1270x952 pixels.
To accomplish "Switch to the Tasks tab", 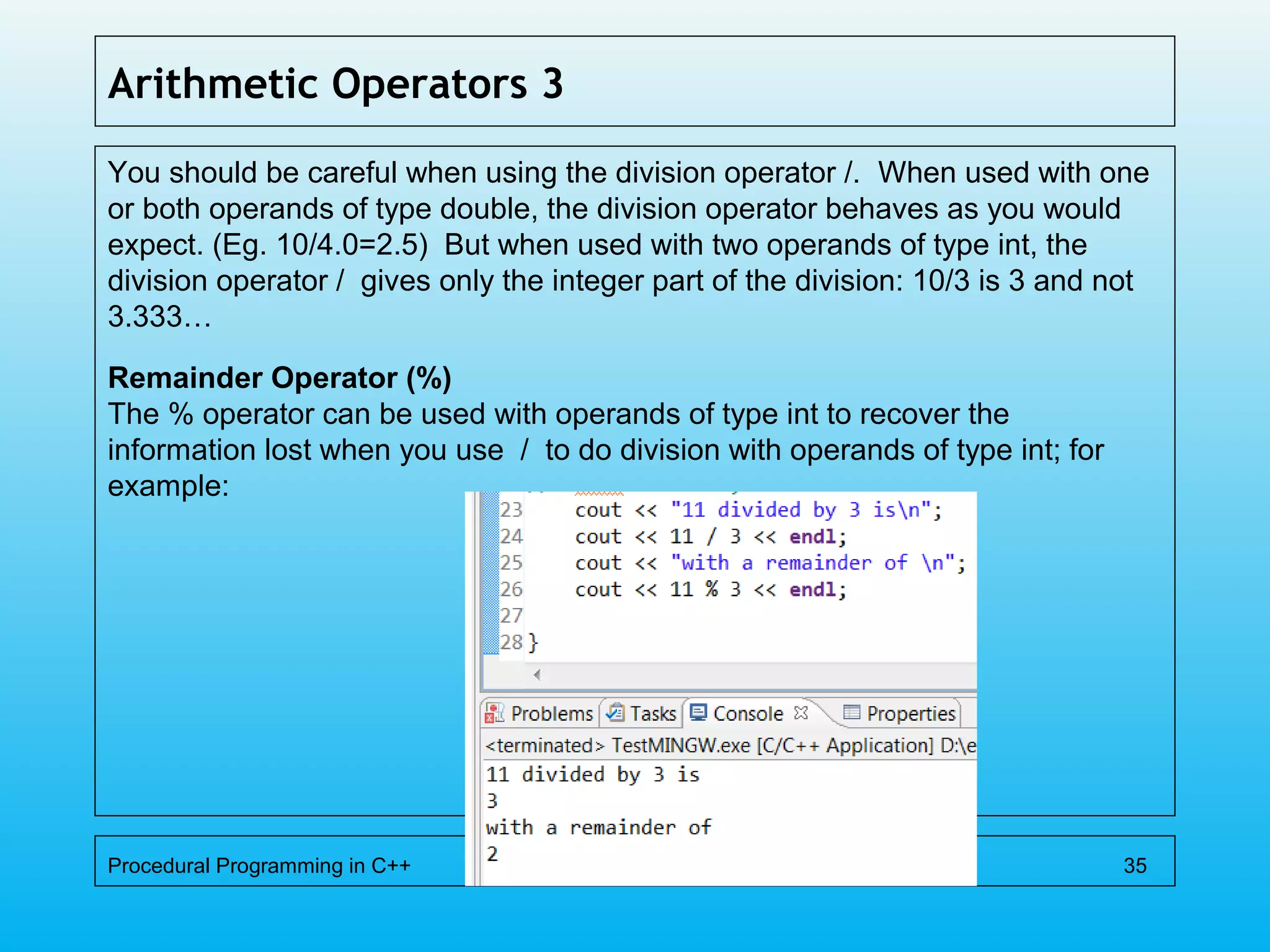I will pyautogui.click(x=641, y=713).
